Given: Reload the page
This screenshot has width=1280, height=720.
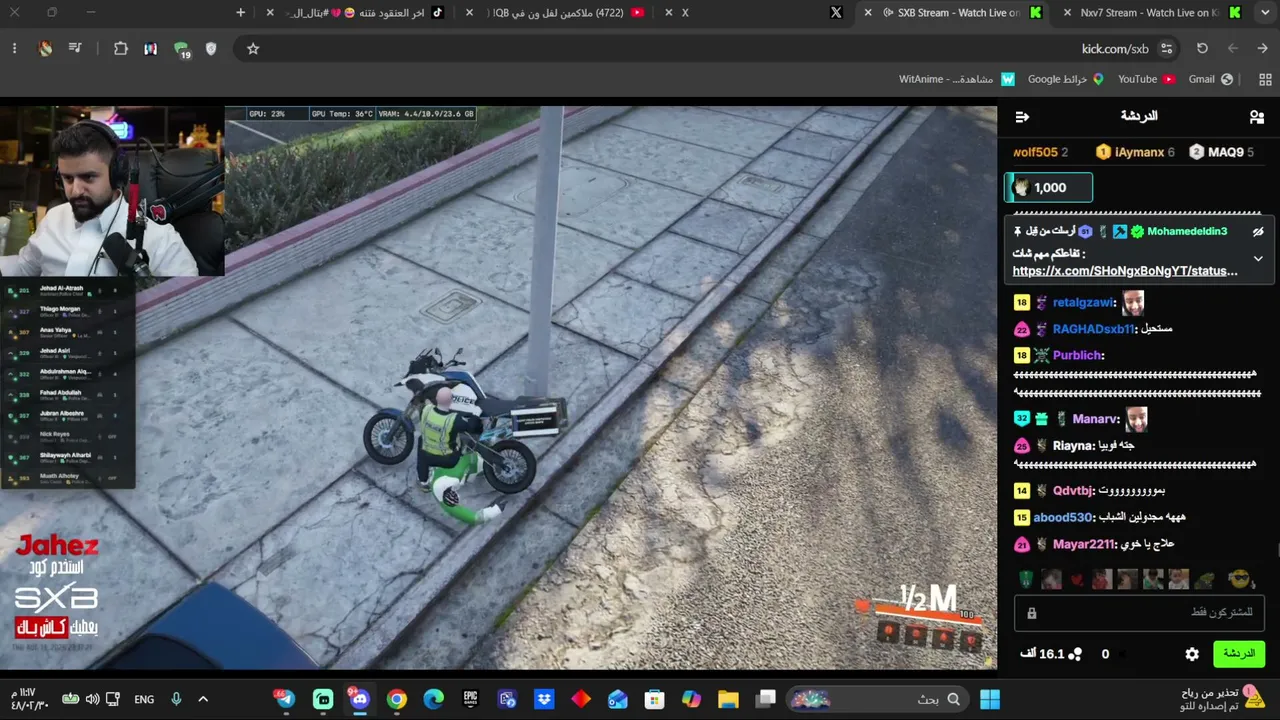Looking at the screenshot, I should pyautogui.click(x=1202, y=49).
